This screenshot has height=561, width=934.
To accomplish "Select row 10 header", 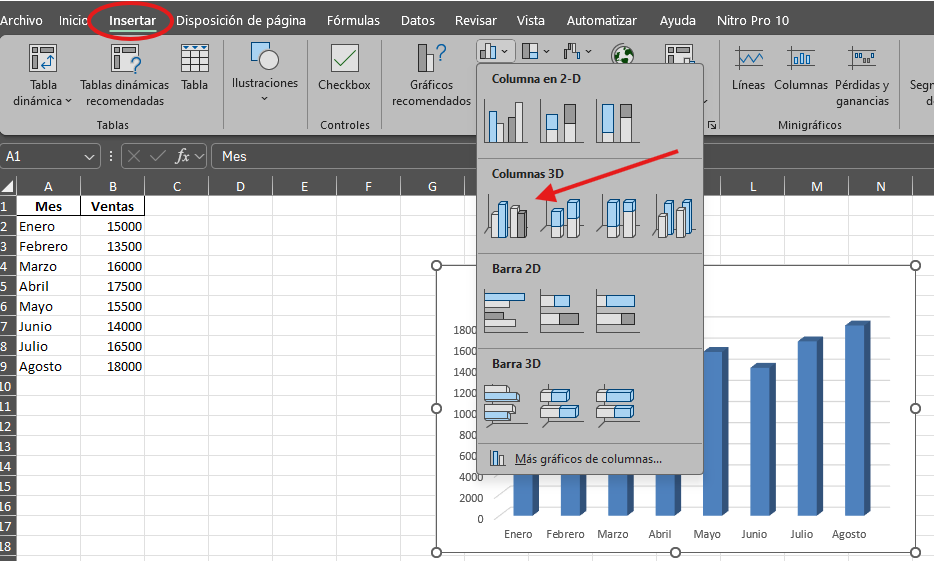I will click(x=7, y=387).
